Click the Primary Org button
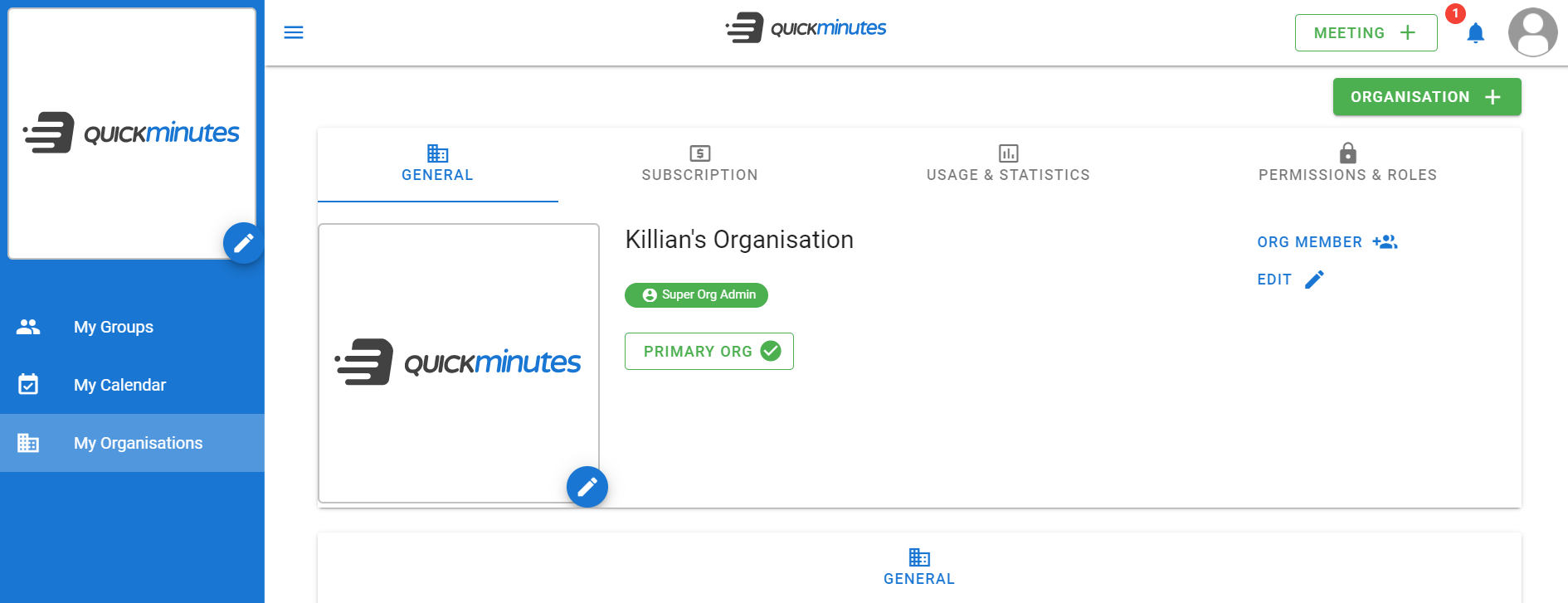The width and height of the screenshot is (1568, 603). [x=709, y=351]
